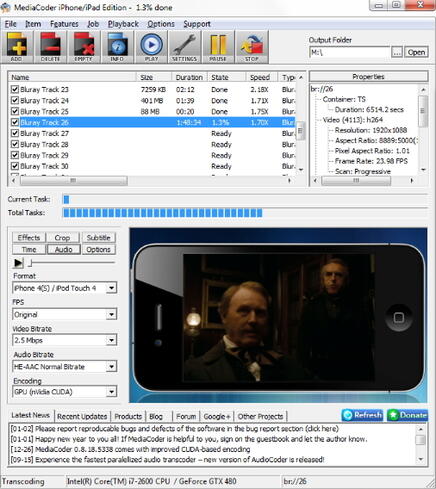Viewport: 436px width, 489px height.
Task: Open the Support menu
Action: [197, 24]
